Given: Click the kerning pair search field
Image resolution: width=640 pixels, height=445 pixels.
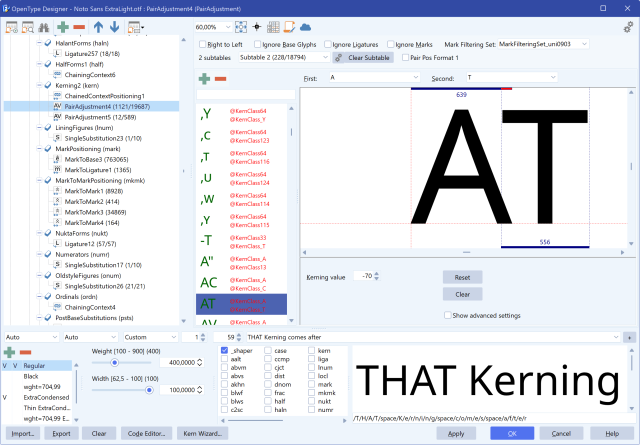Looking at the screenshot, I should (246, 95).
